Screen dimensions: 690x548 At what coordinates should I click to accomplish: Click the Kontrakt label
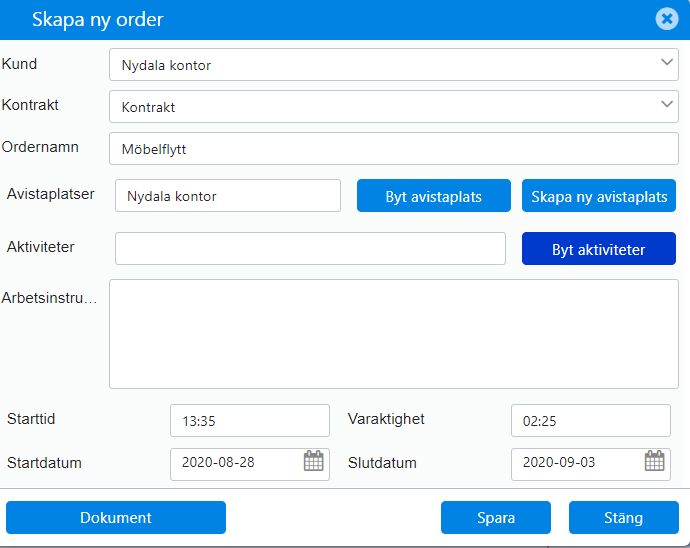[x=30, y=105]
